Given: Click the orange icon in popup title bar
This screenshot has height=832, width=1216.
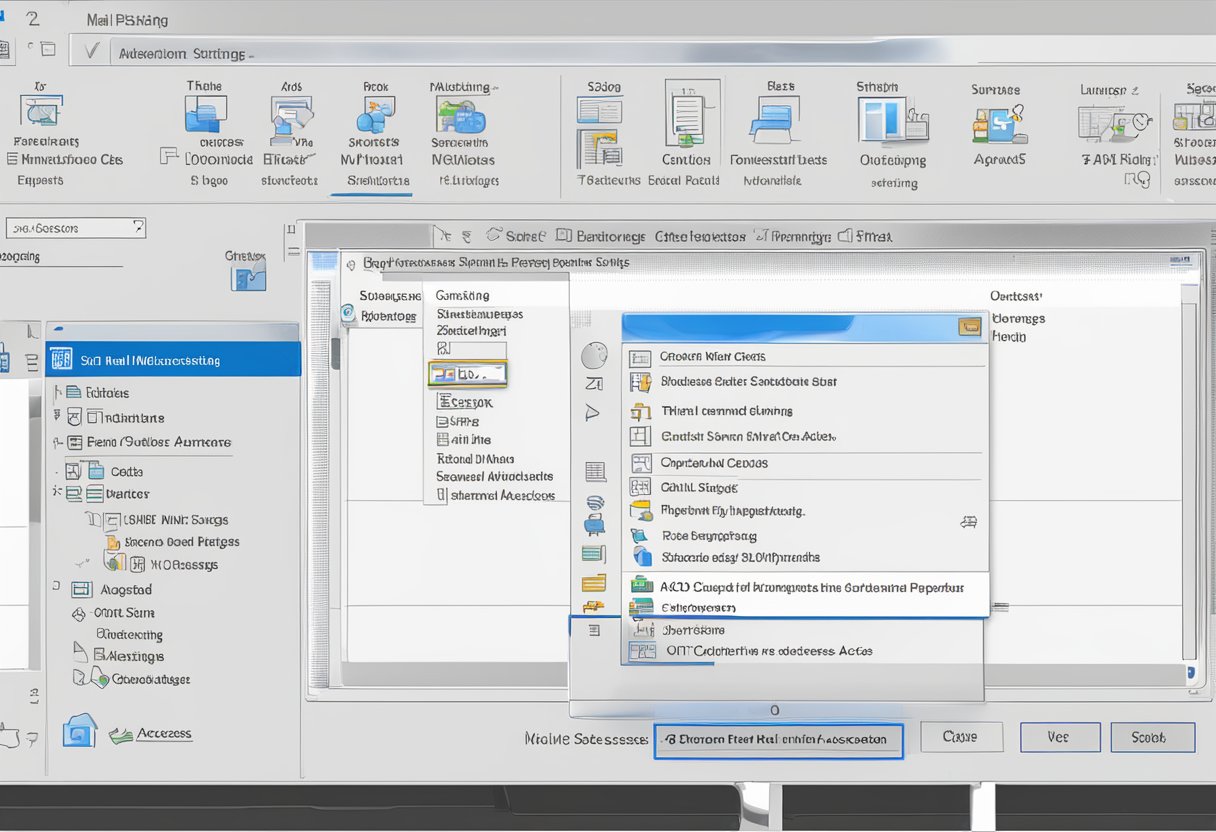Looking at the screenshot, I should 968,326.
